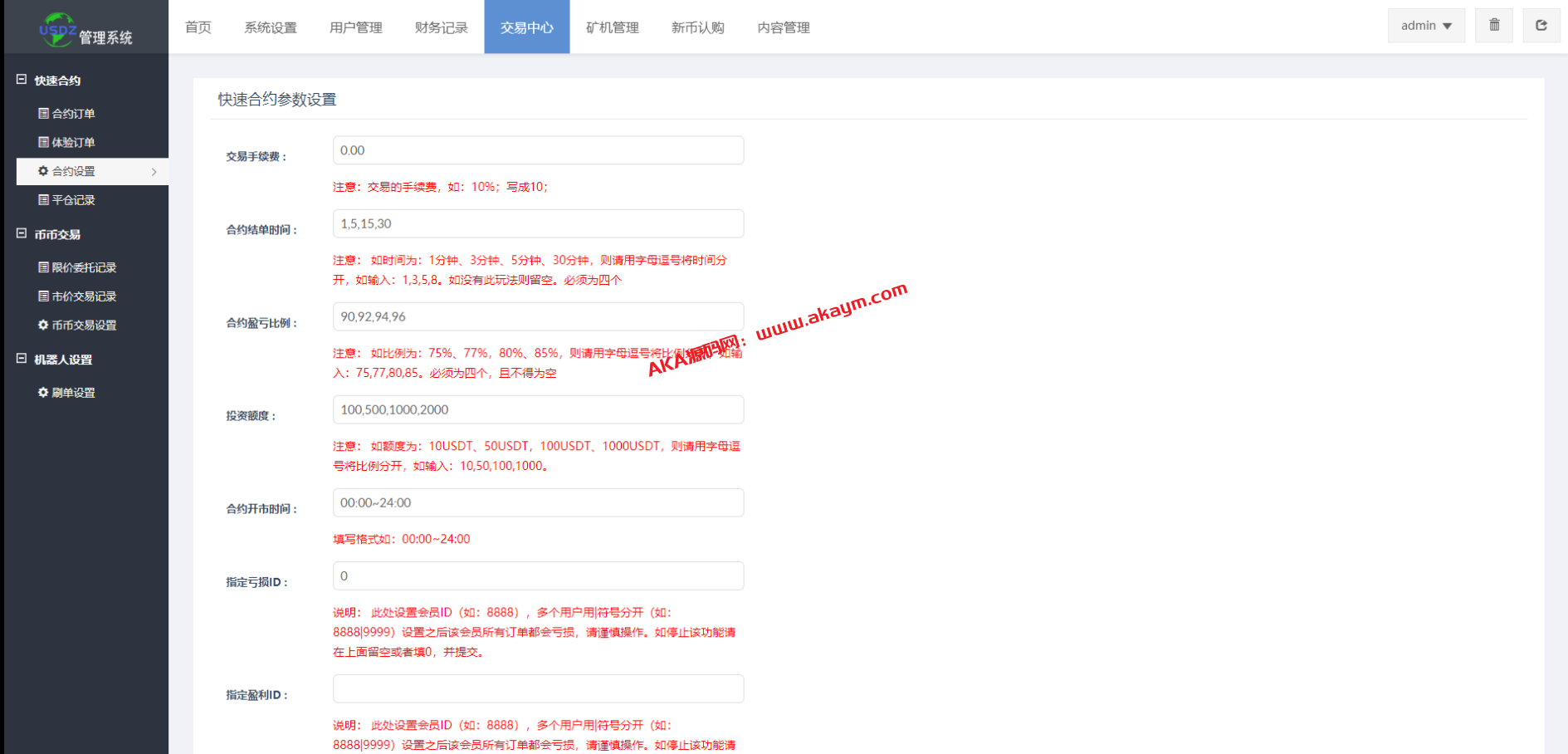
Task: Click the empty 指定盈利ID input field
Action: click(538, 688)
